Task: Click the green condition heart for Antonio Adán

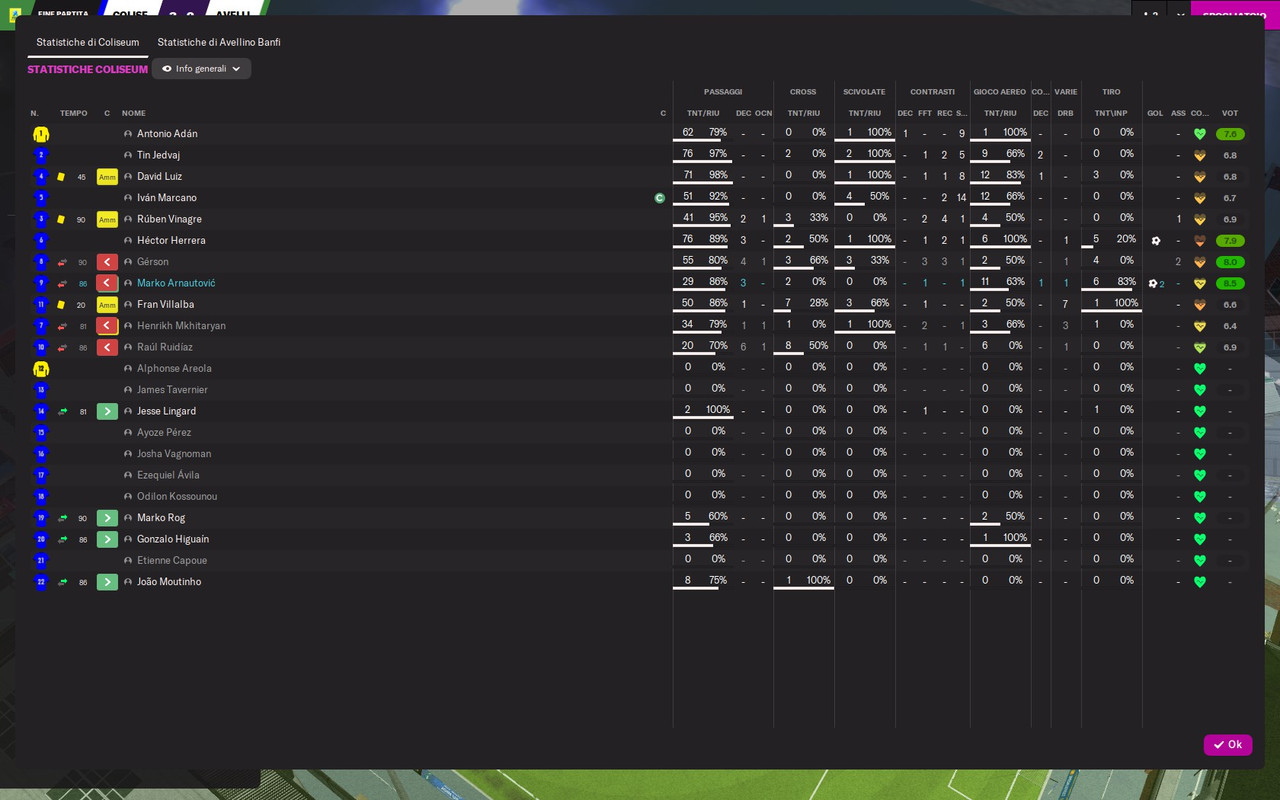Action: [x=1200, y=134]
